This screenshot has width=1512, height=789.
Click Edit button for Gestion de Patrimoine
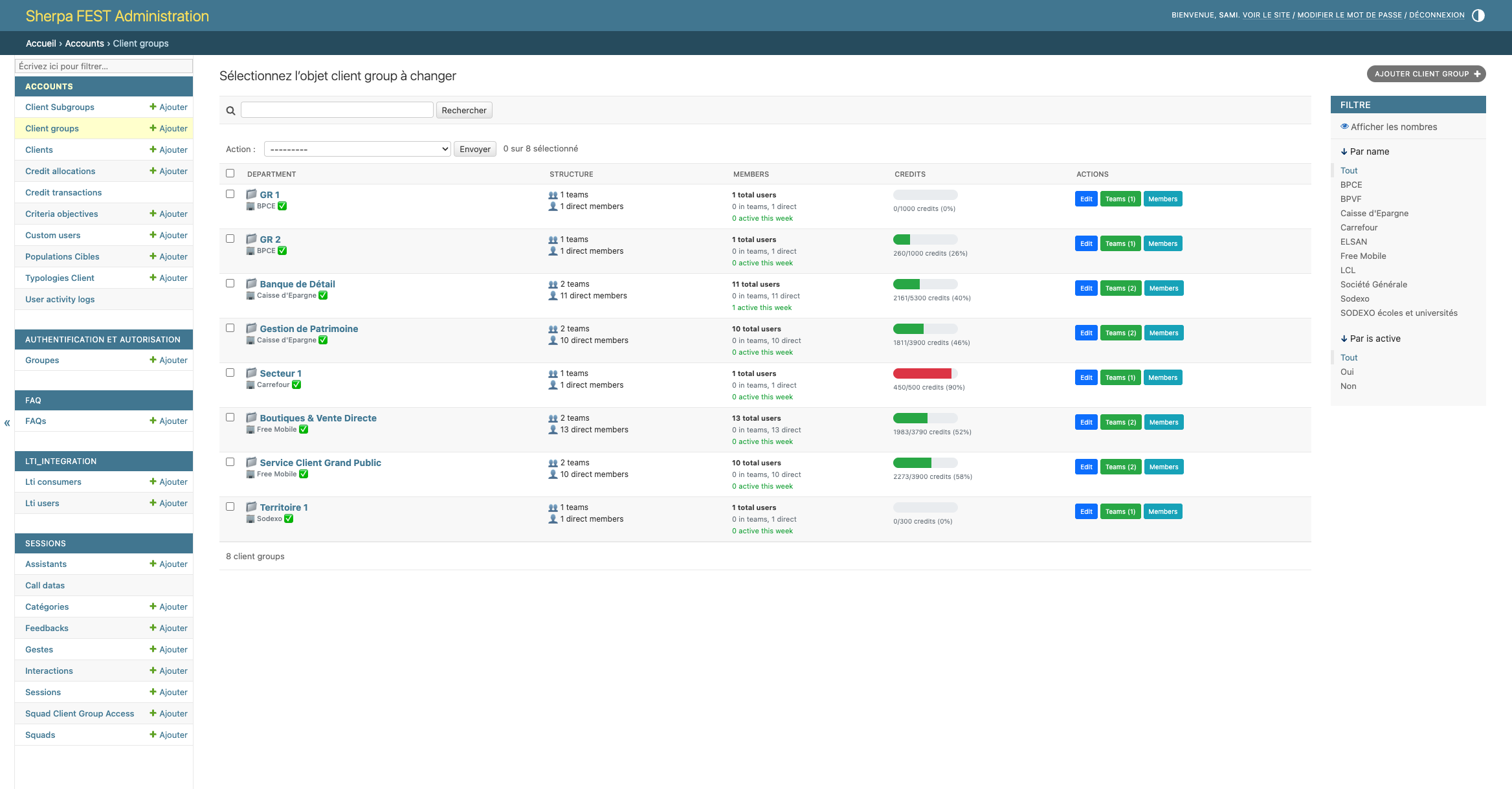pyautogui.click(x=1085, y=333)
